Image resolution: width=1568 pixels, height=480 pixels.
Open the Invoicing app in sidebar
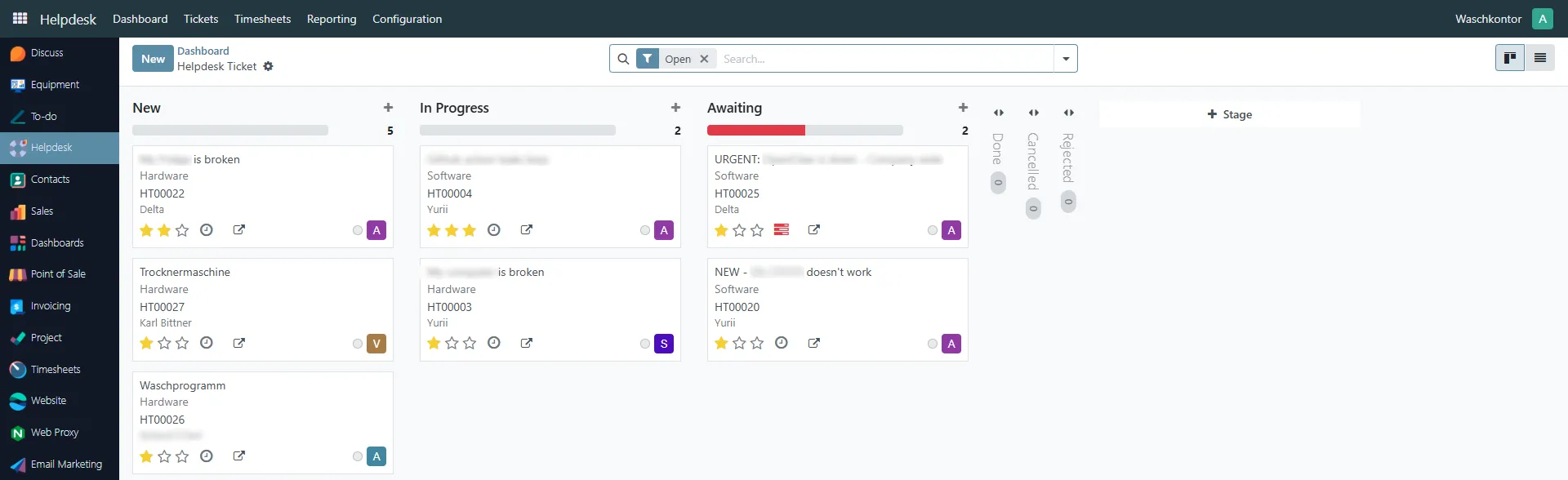60,306
